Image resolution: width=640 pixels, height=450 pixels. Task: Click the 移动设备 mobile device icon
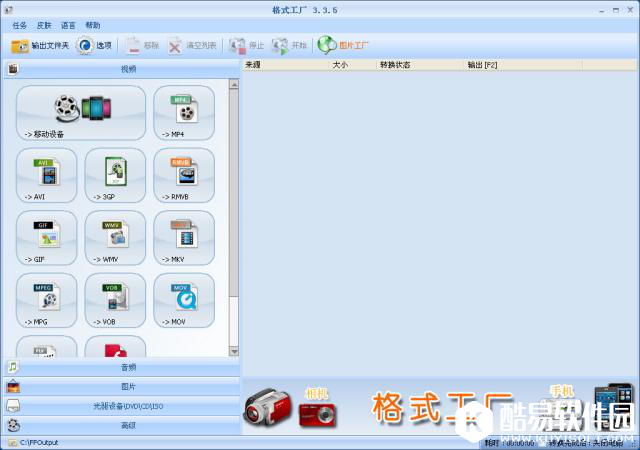(81, 112)
